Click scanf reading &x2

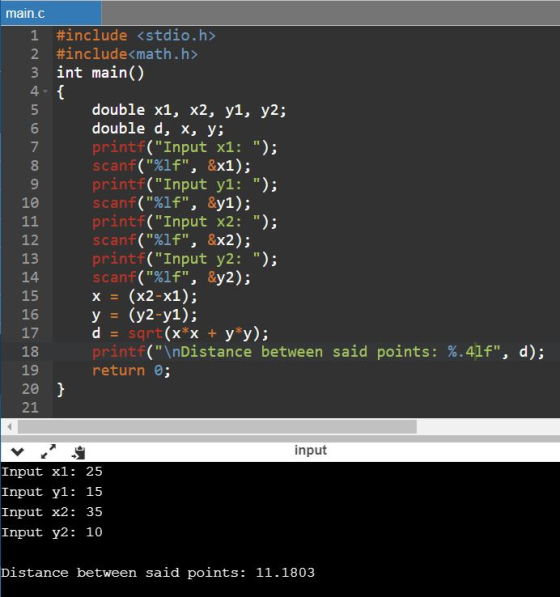coord(171,241)
